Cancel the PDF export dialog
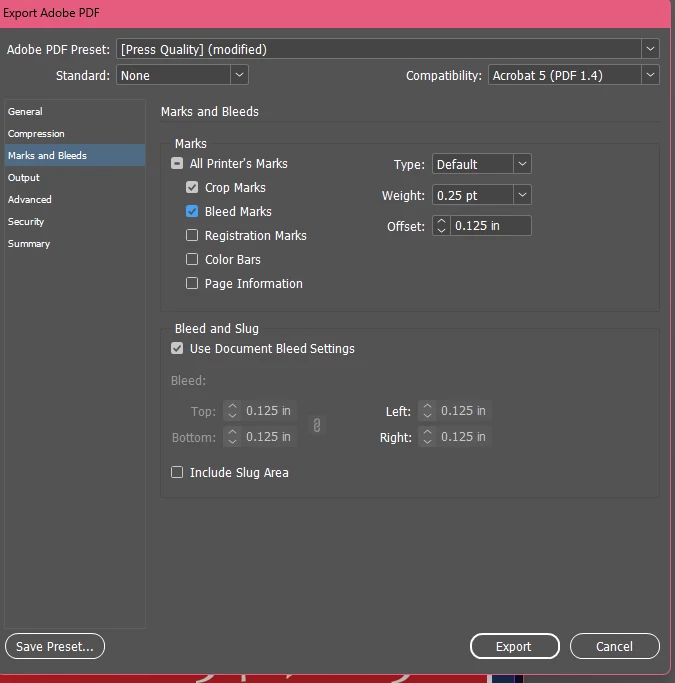Viewport: 675px width, 683px height. [614, 646]
